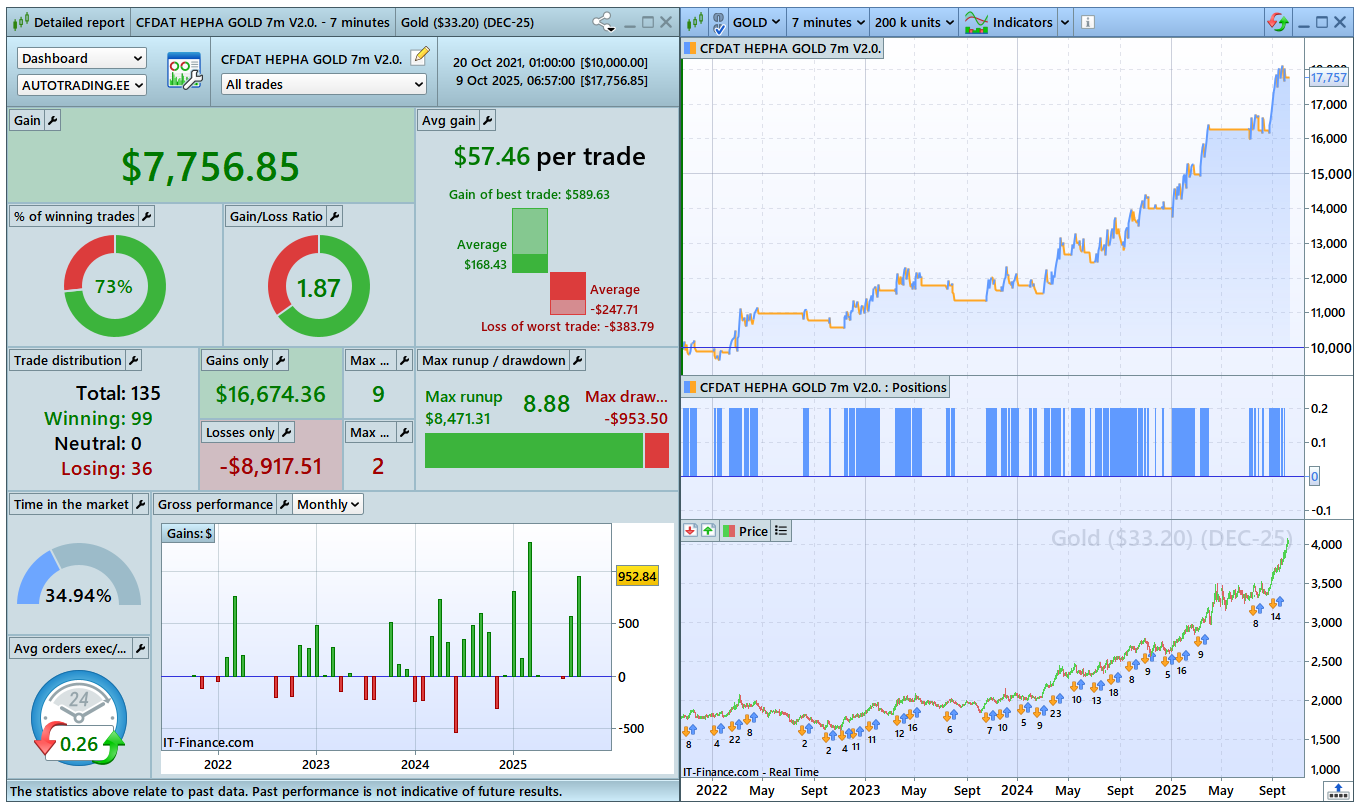Open the dashboard settings wrench-chart icon
The height and width of the screenshot is (808, 1359).
[184, 72]
